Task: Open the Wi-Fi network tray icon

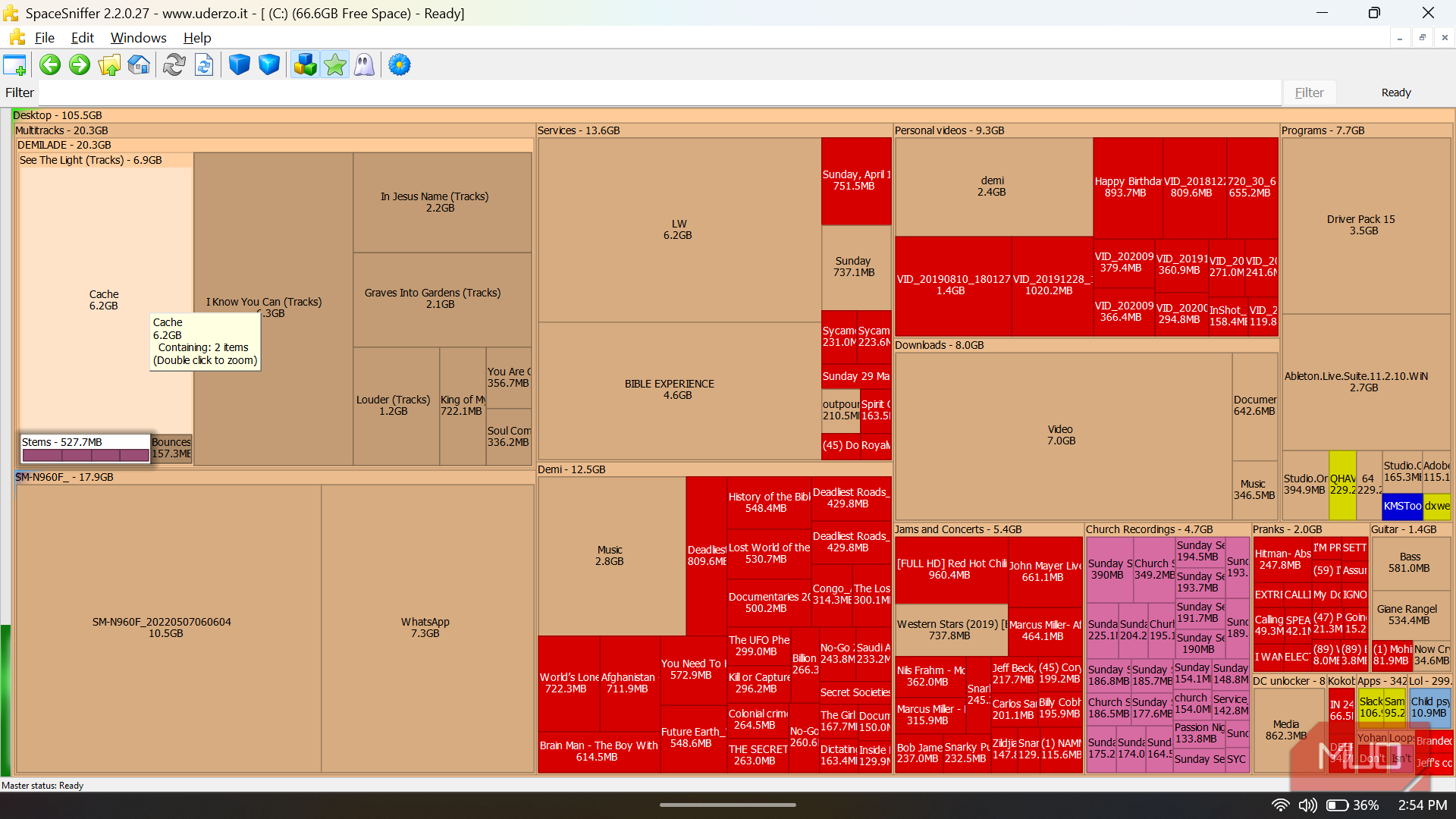Action: pyautogui.click(x=1280, y=805)
